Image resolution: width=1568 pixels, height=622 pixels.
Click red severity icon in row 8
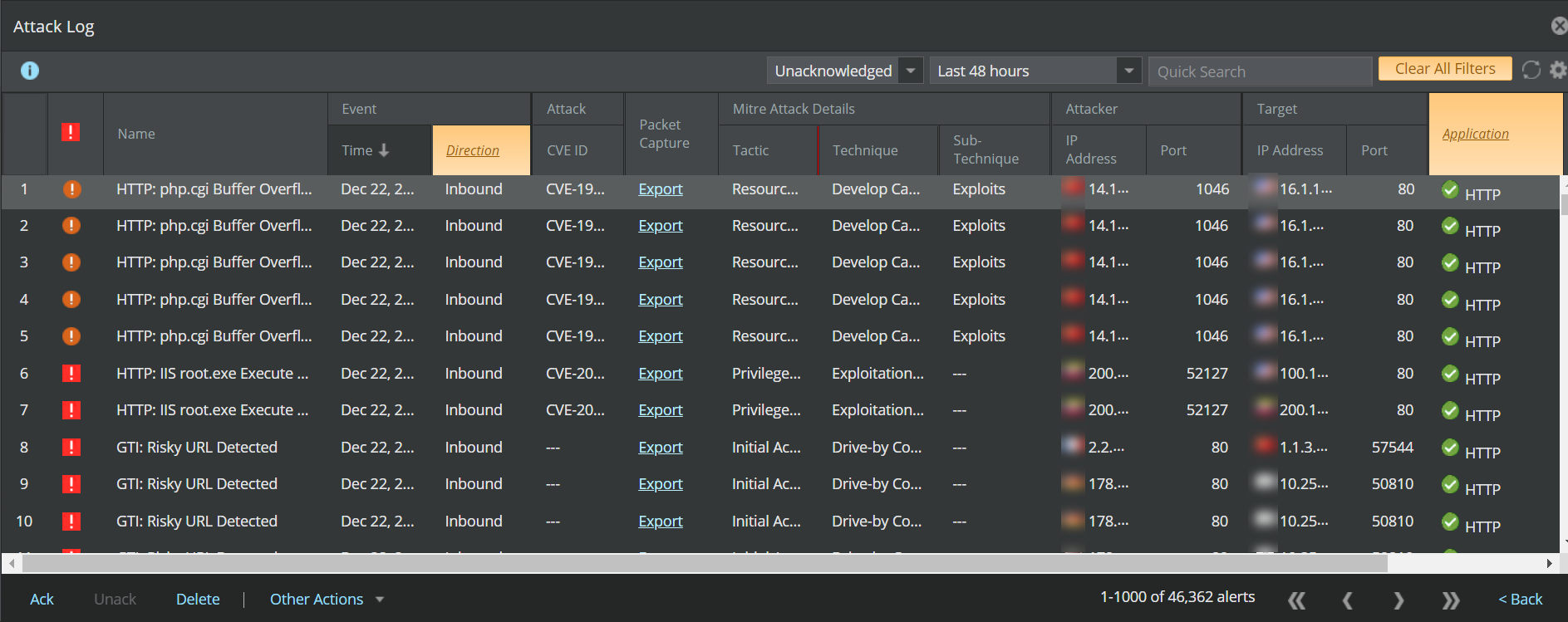pyautogui.click(x=71, y=448)
